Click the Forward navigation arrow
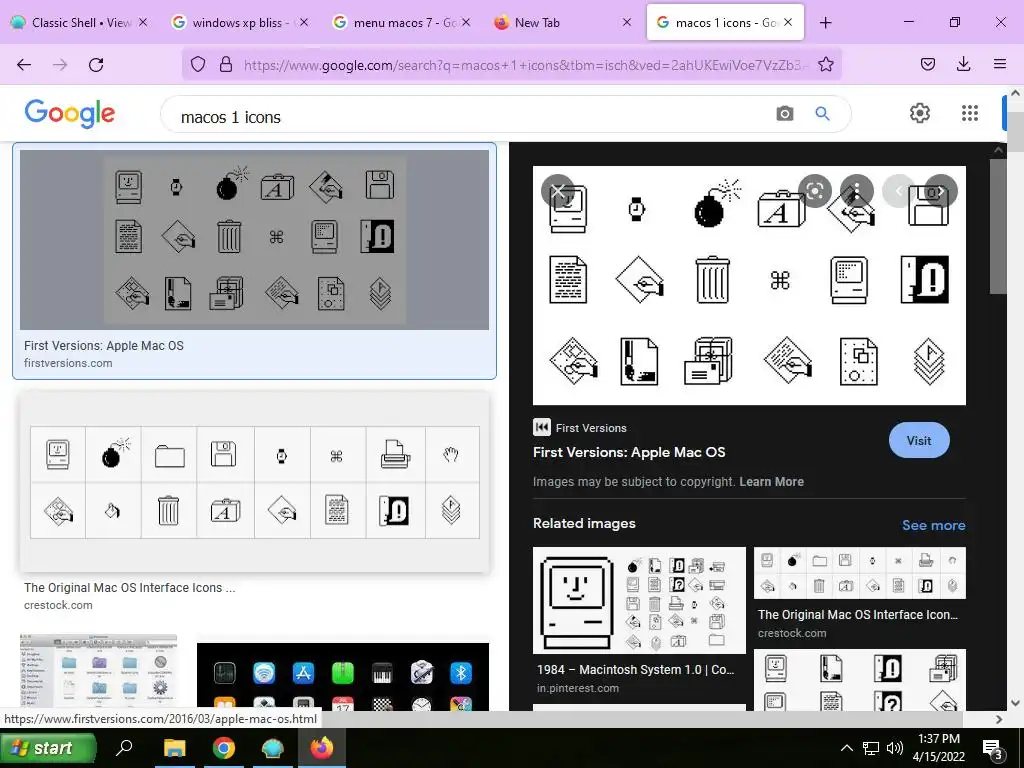 pos(60,64)
